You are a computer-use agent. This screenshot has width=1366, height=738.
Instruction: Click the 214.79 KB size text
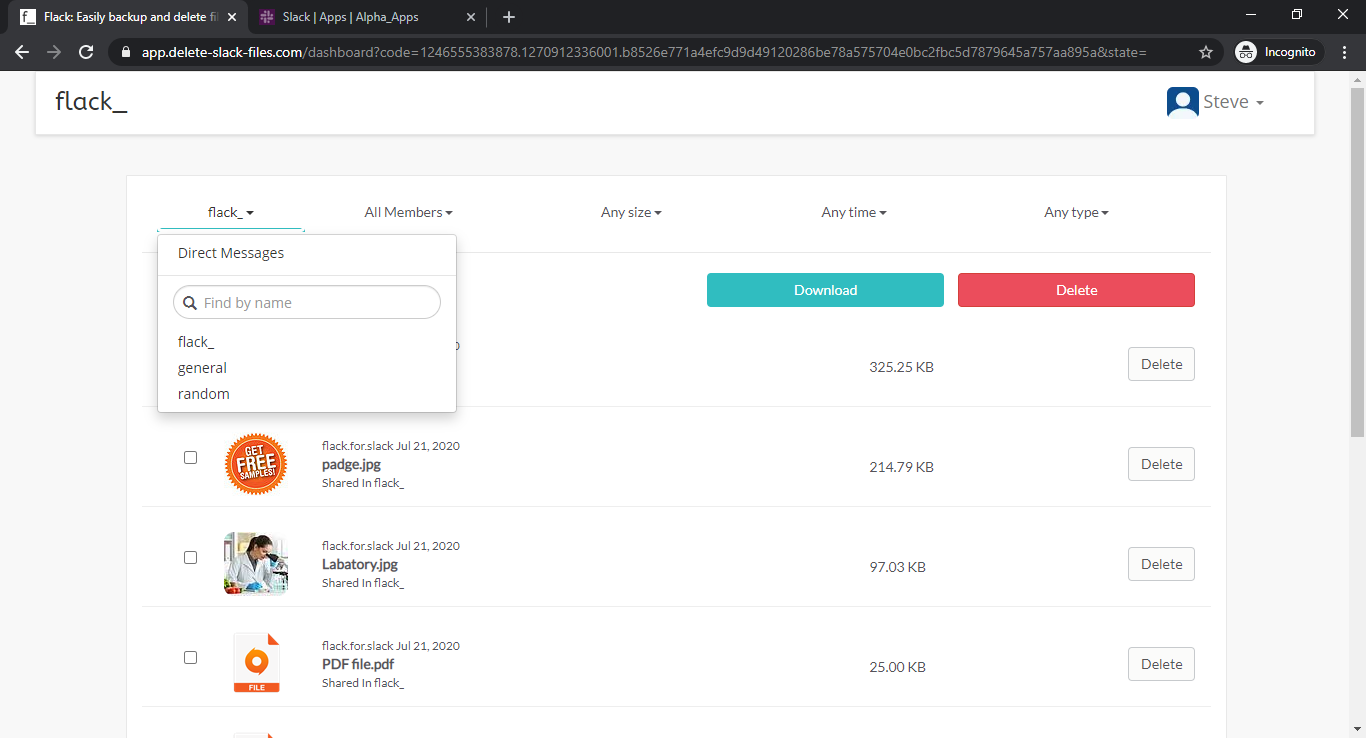[x=901, y=467]
